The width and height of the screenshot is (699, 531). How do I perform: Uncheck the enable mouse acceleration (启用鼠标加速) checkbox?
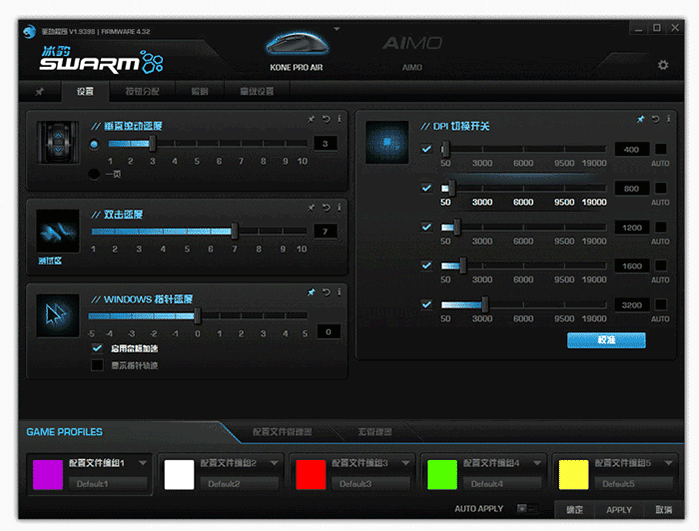click(97, 348)
